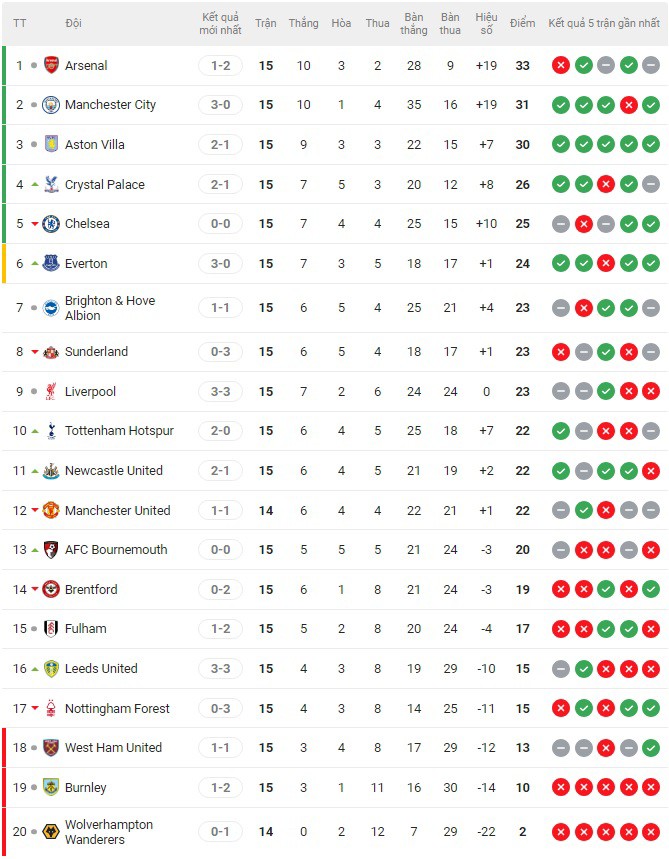669x859 pixels.
Task: Click the Liverpool club crest
Action: [51, 391]
